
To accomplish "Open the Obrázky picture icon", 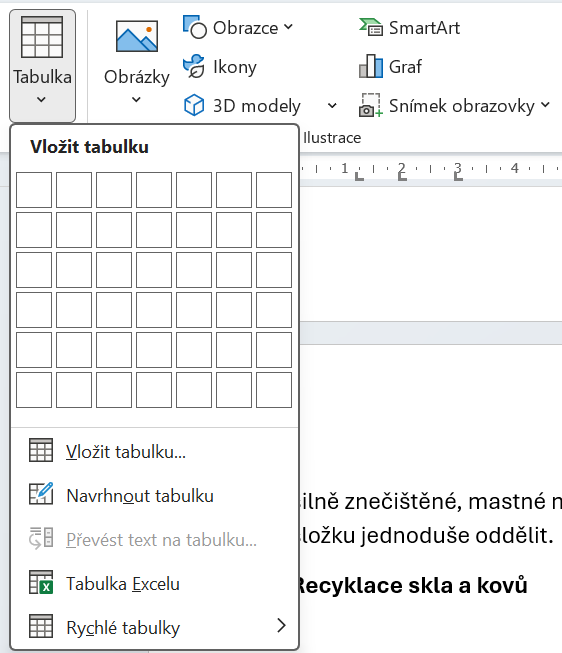I will 137,36.
